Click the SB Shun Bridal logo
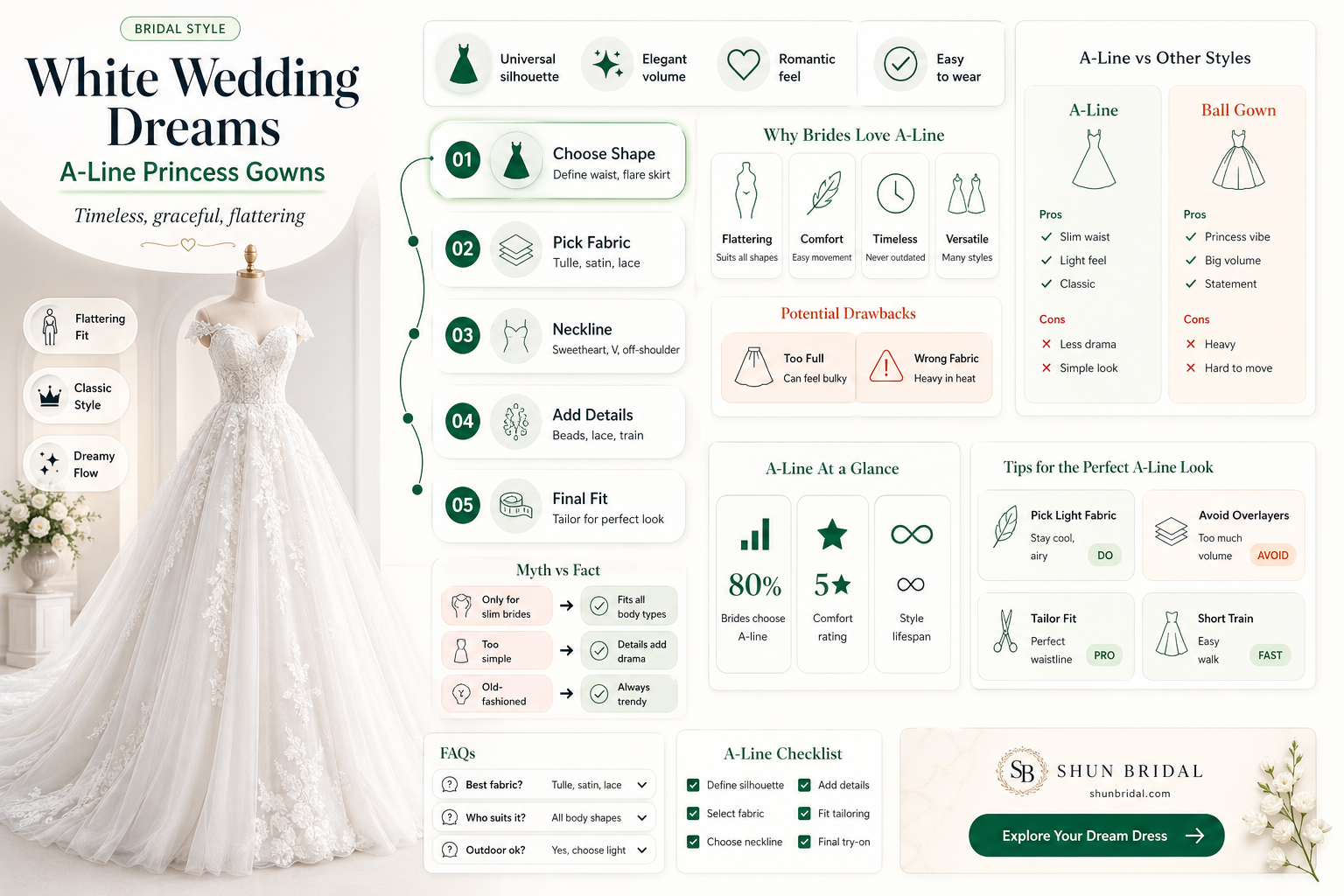The image size is (1344, 896). (x=1022, y=771)
